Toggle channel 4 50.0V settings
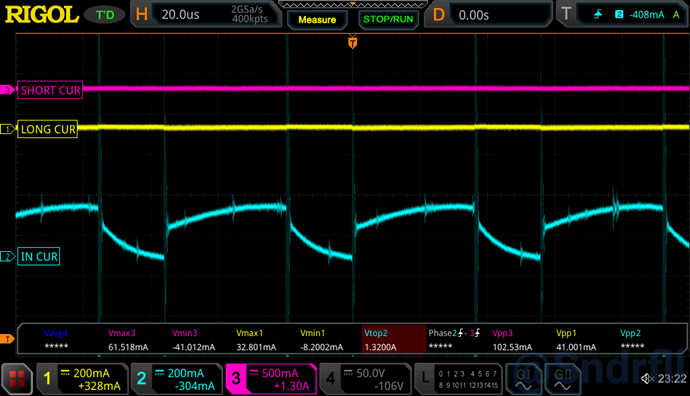 [365, 379]
